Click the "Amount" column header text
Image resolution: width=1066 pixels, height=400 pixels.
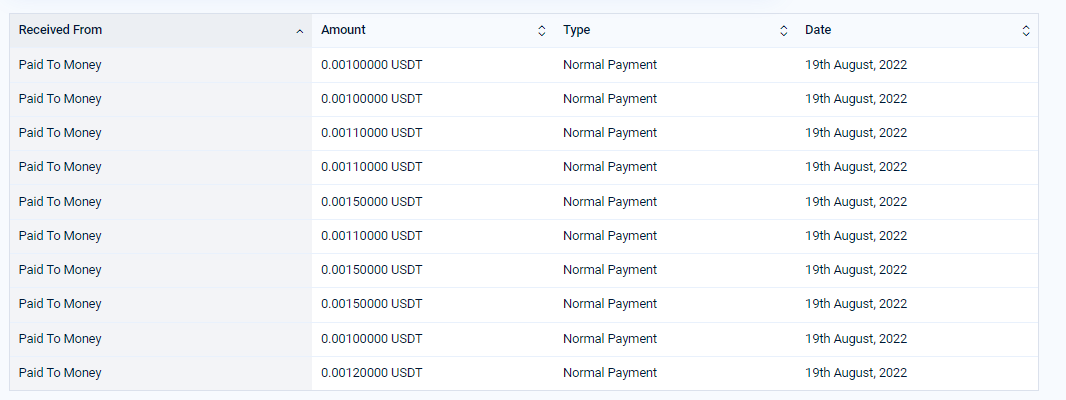pos(343,30)
